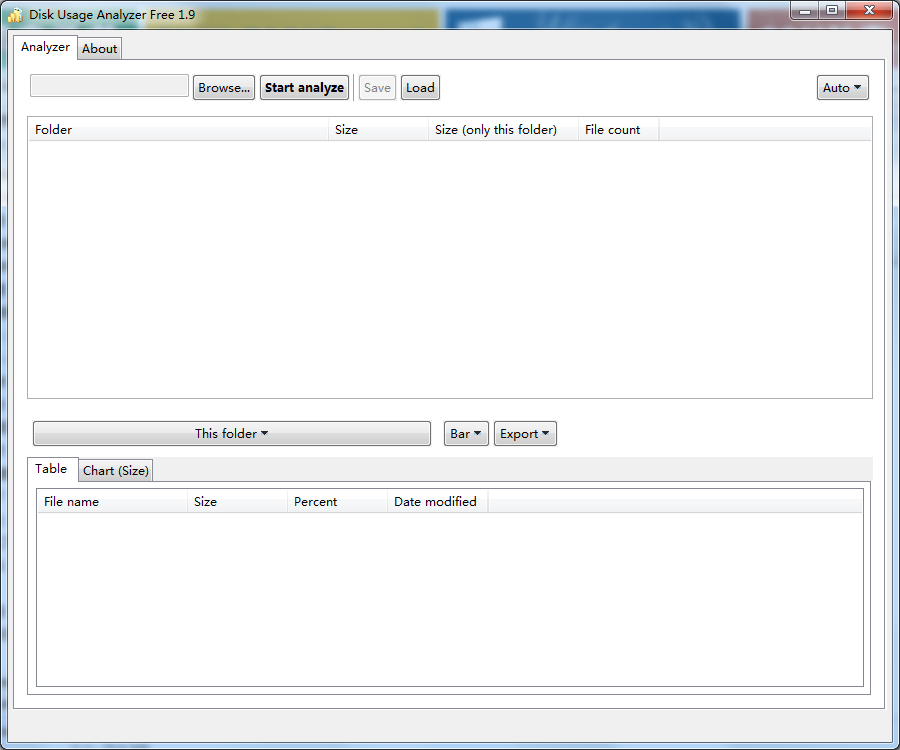Select the Table tab
The width and height of the screenshot is (900, 750).
pyautogui.click(x=51, y=469)
